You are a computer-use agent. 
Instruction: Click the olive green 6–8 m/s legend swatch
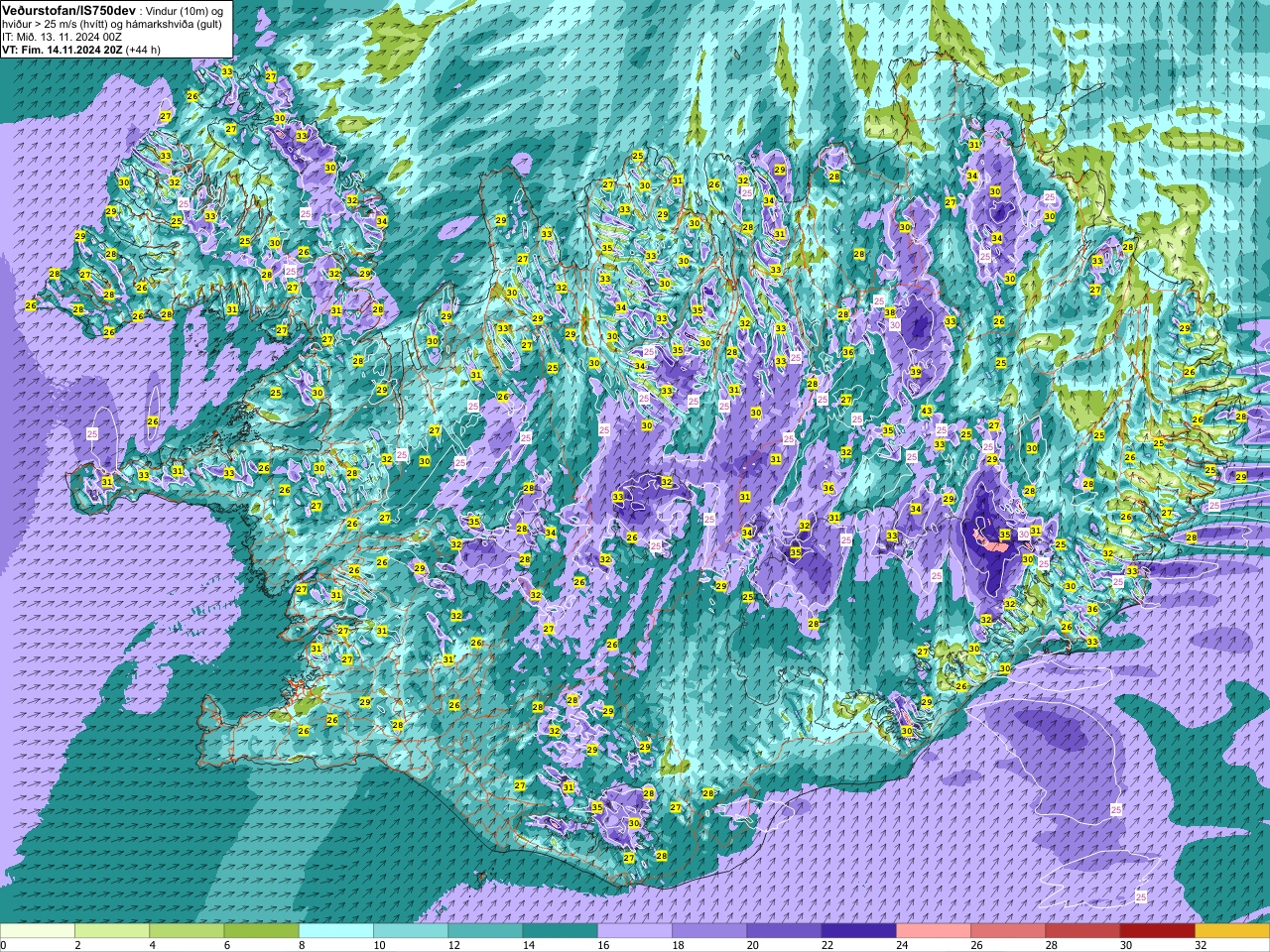(262, 931)
